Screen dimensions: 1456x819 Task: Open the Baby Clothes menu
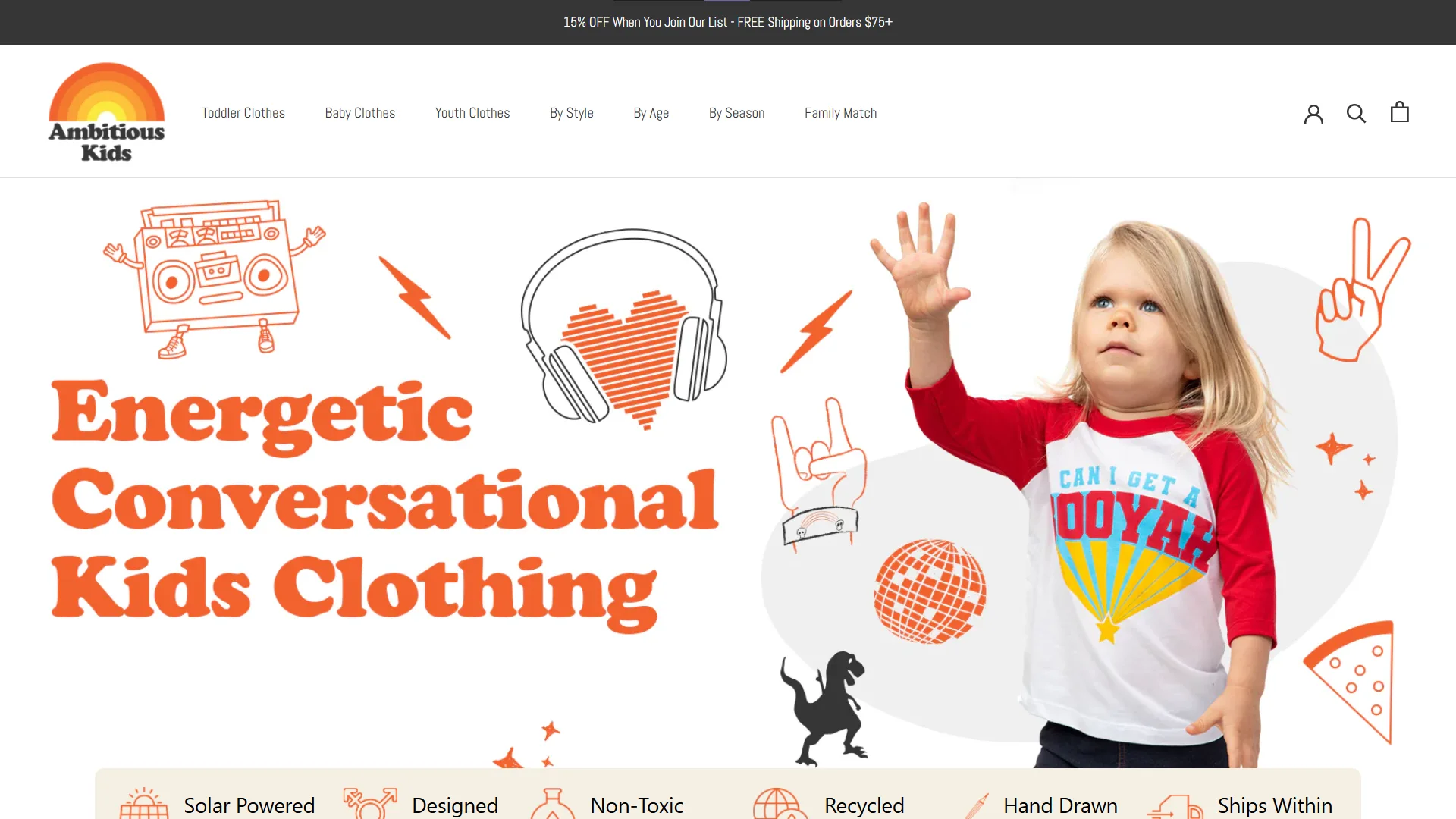[360, 113]
